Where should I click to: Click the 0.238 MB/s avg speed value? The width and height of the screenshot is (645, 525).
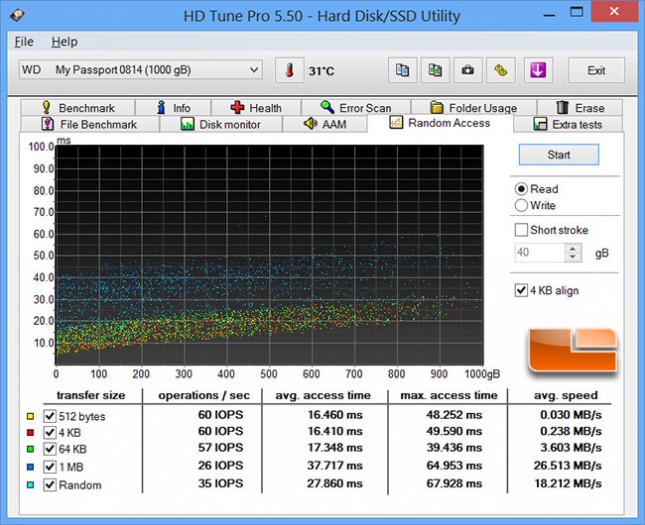tap(571, 431)
